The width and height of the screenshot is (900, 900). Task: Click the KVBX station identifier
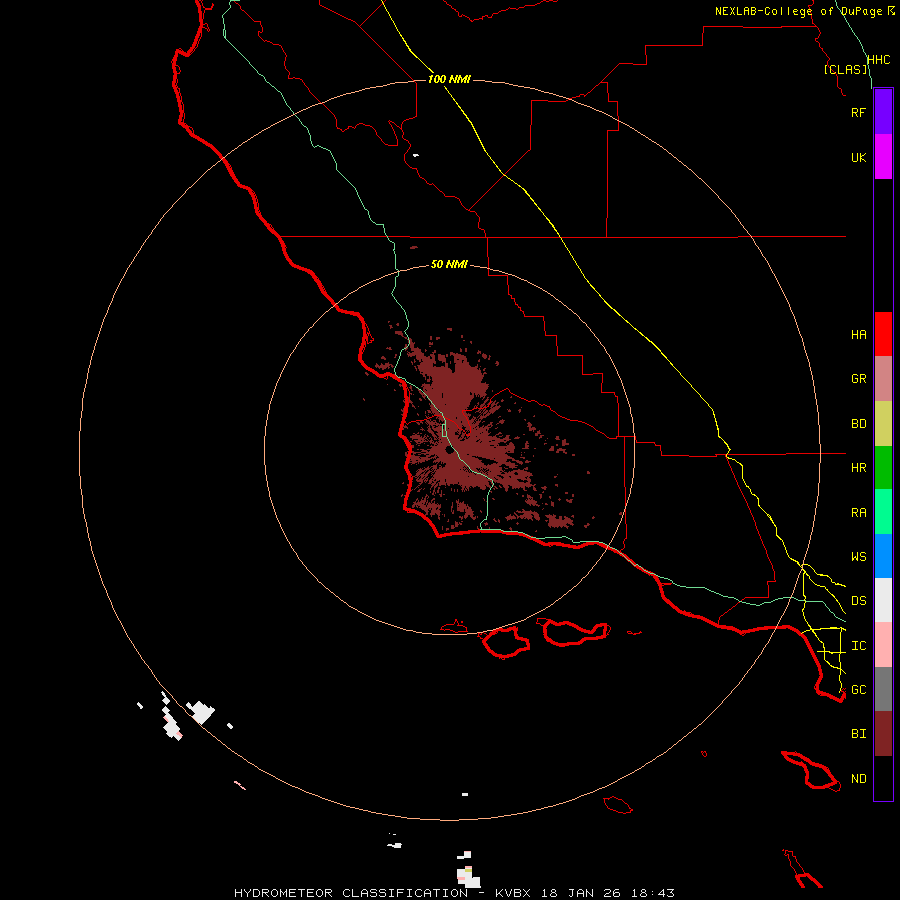[x=513, y=893]
